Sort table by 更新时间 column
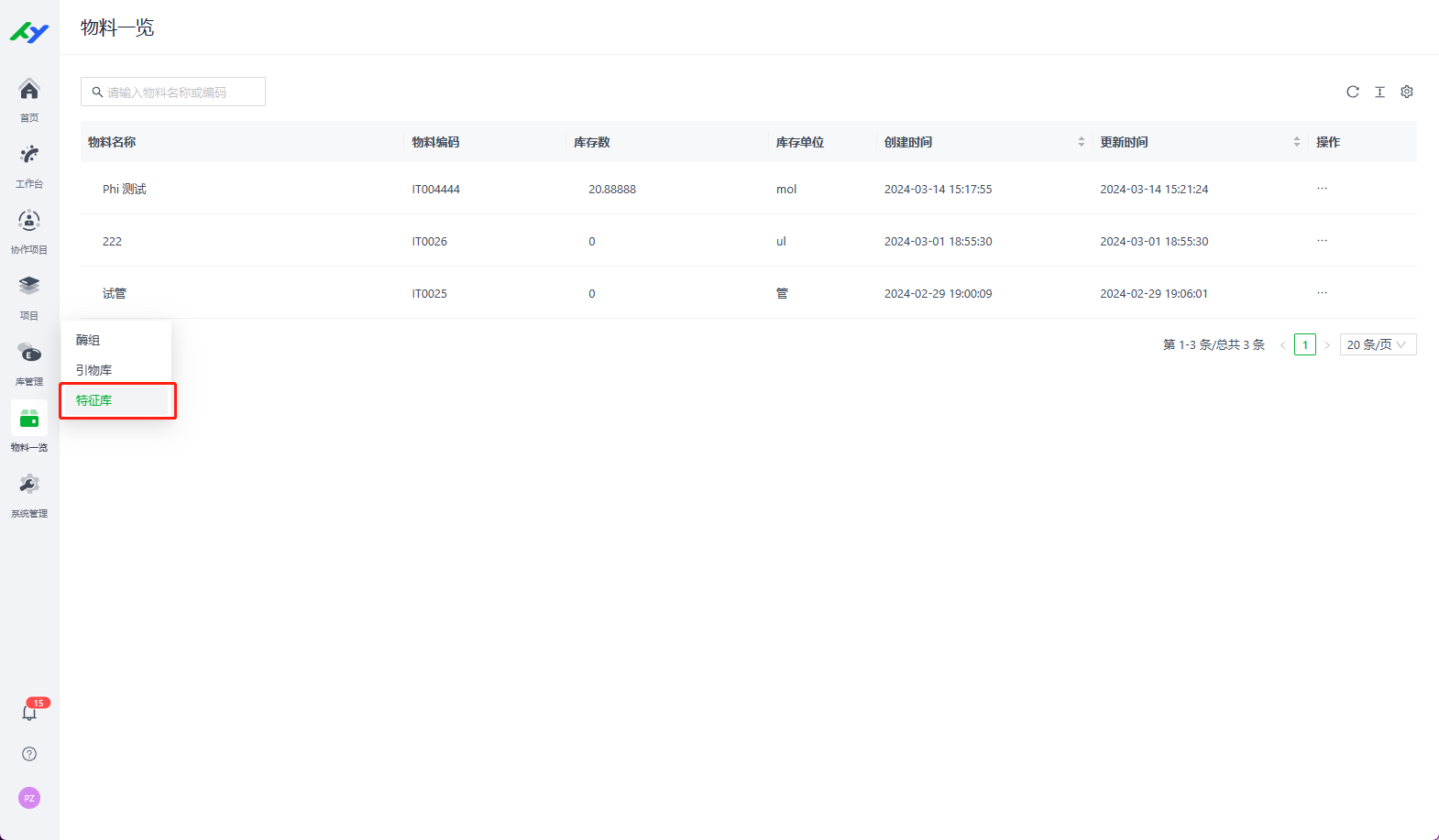 [x=1296, y=142]
